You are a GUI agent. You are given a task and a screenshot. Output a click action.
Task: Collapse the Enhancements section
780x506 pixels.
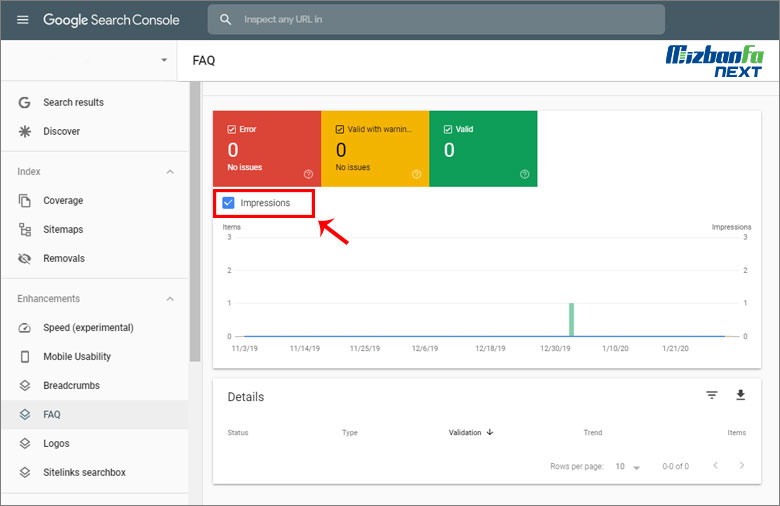click(170, 299)
